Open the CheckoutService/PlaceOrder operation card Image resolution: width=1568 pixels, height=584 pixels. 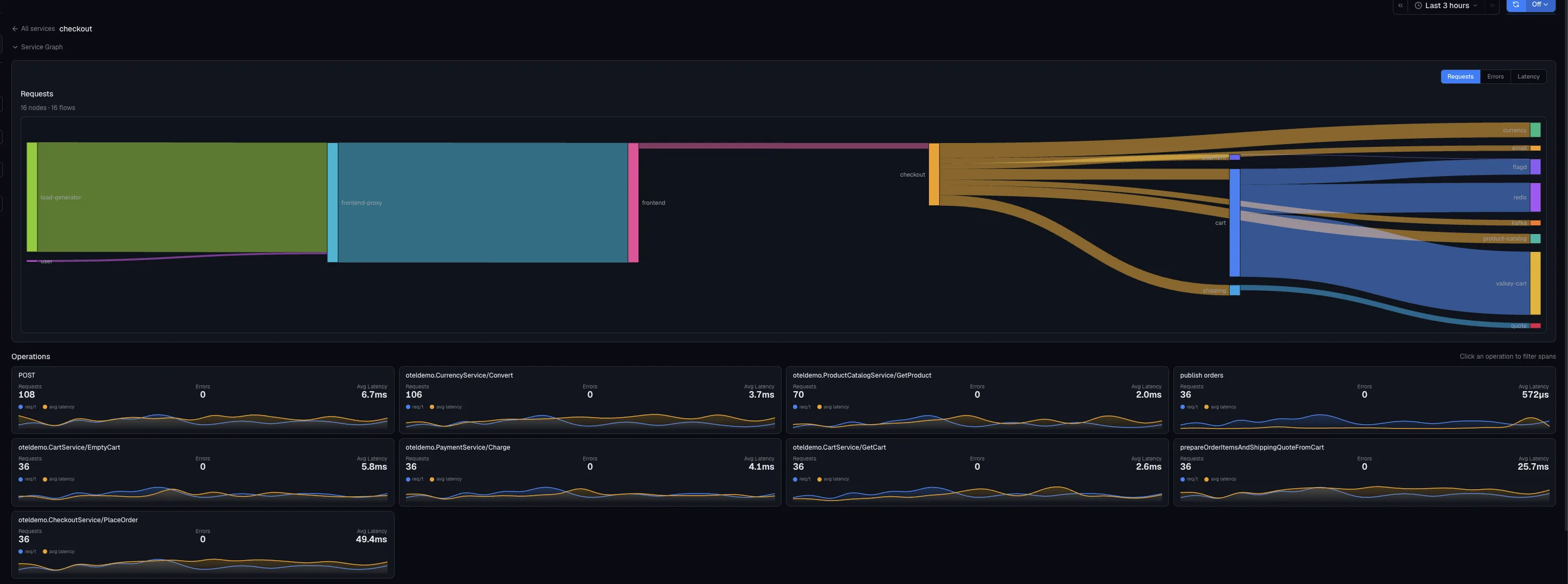[x=203, y=544]
